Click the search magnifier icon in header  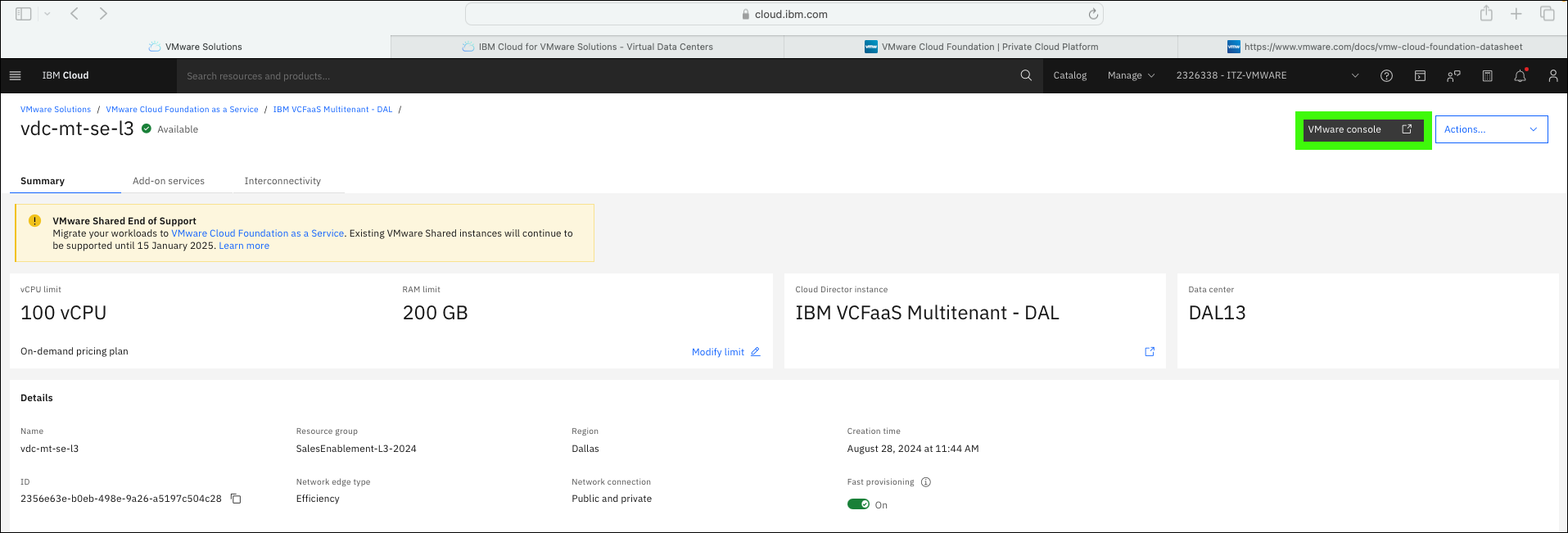[x=1026, y=75]
